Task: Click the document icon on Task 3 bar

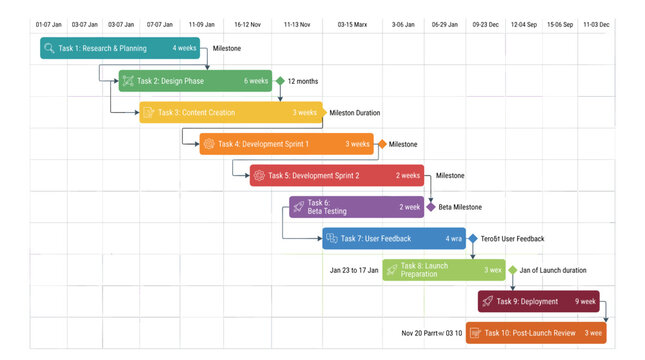Action: [x=148, y=112]
